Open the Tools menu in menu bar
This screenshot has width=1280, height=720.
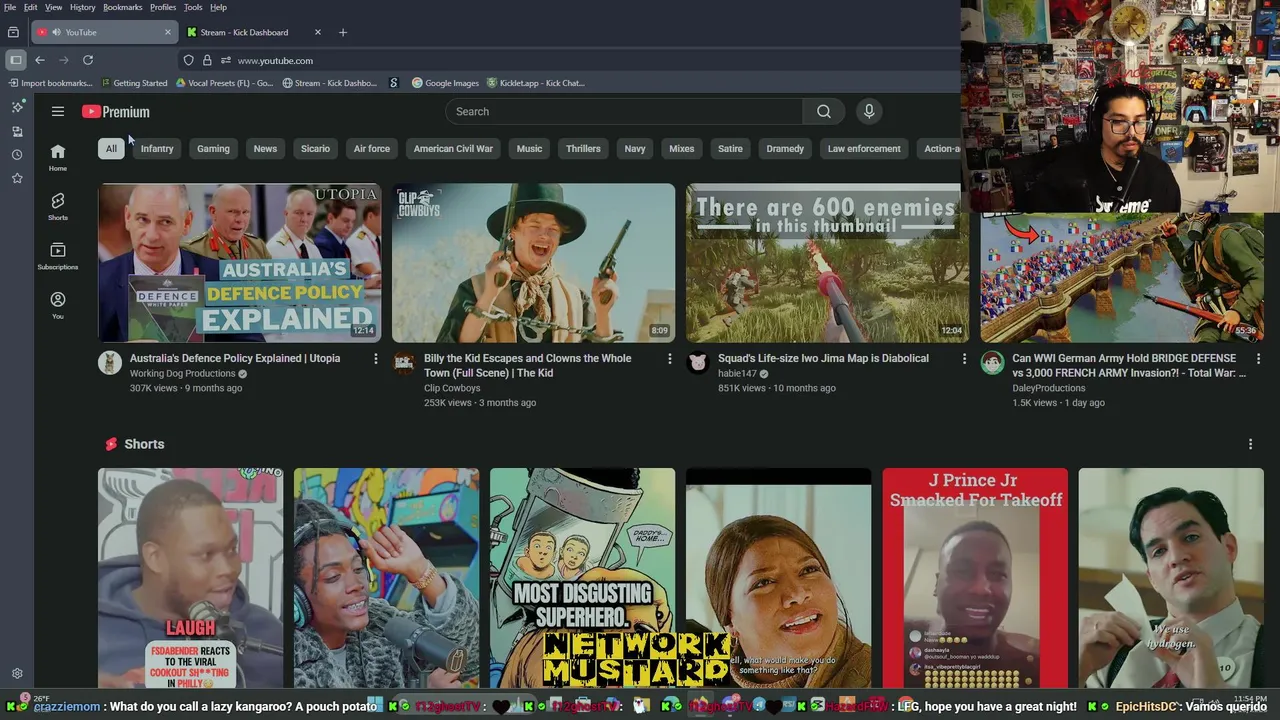tap(193, 7)
